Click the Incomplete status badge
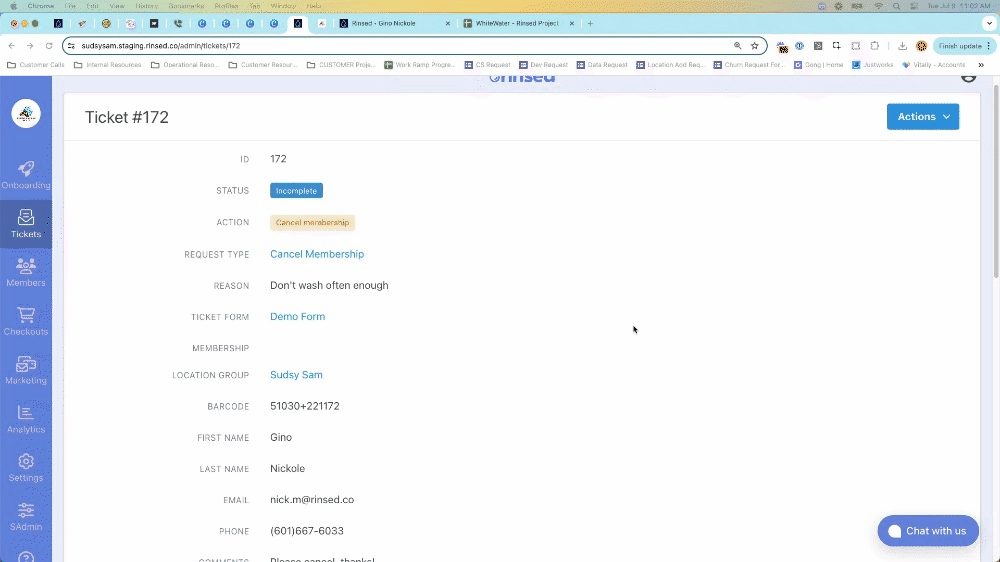Image resolution: width=1000 pixels, height=562 pixels. [x=296, y=191]
